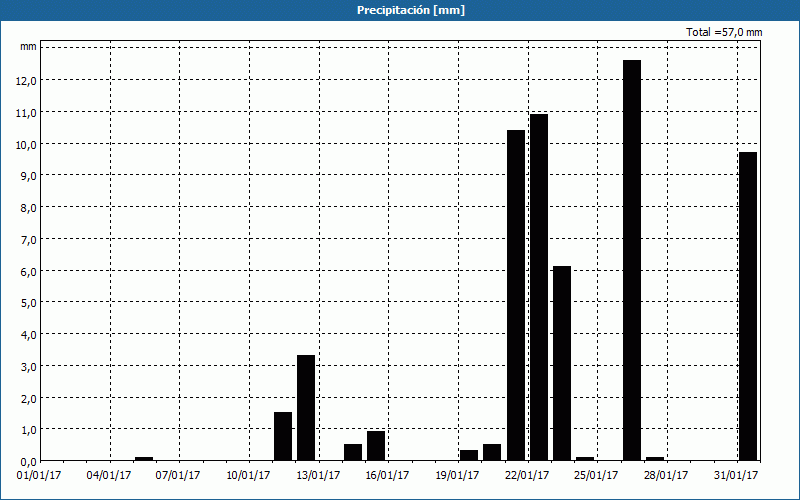
Task: Select the x-axis label 28/01/17
Action: click(666, 475)
